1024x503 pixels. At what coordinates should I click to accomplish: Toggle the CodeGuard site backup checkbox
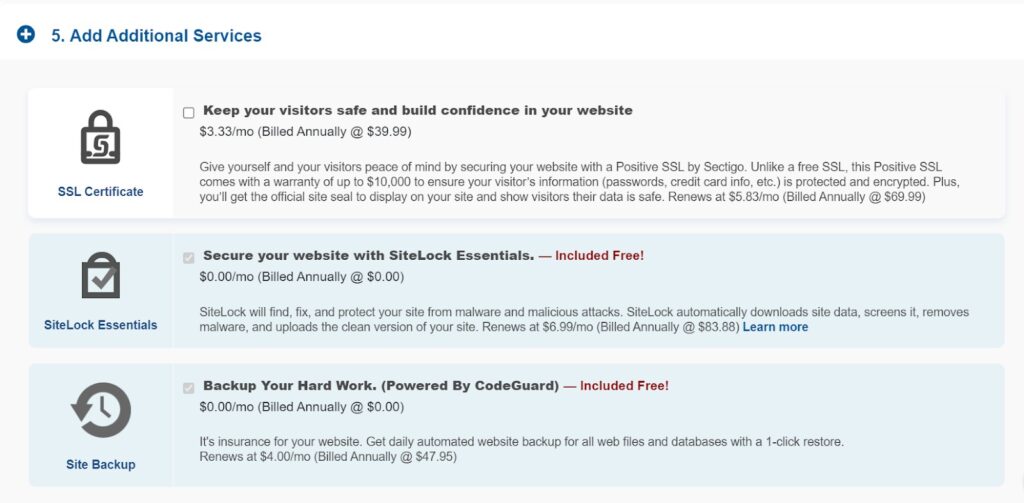click(189, 388)
